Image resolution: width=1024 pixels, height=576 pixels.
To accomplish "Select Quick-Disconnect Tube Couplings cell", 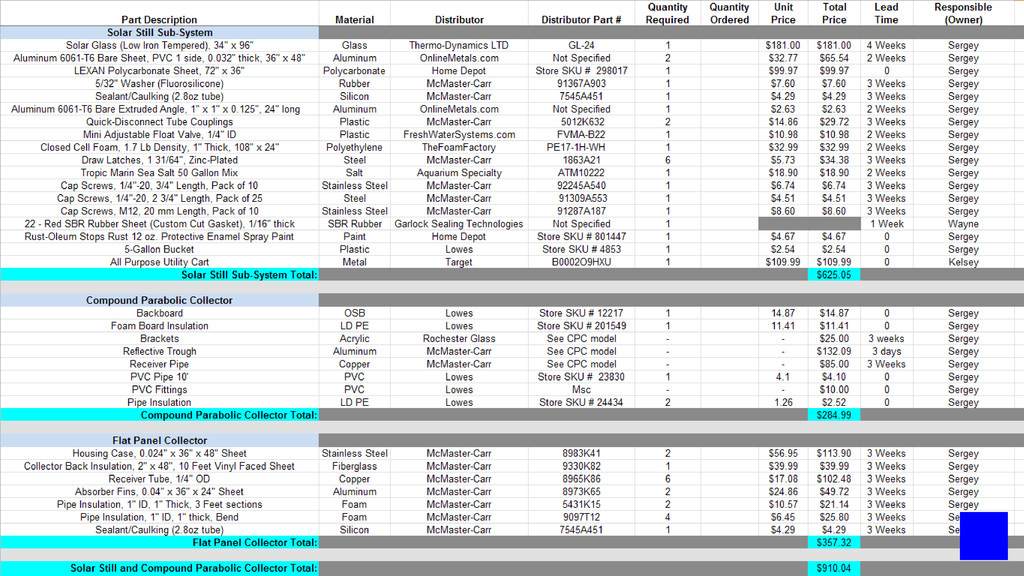I will [x=159, y=122].
